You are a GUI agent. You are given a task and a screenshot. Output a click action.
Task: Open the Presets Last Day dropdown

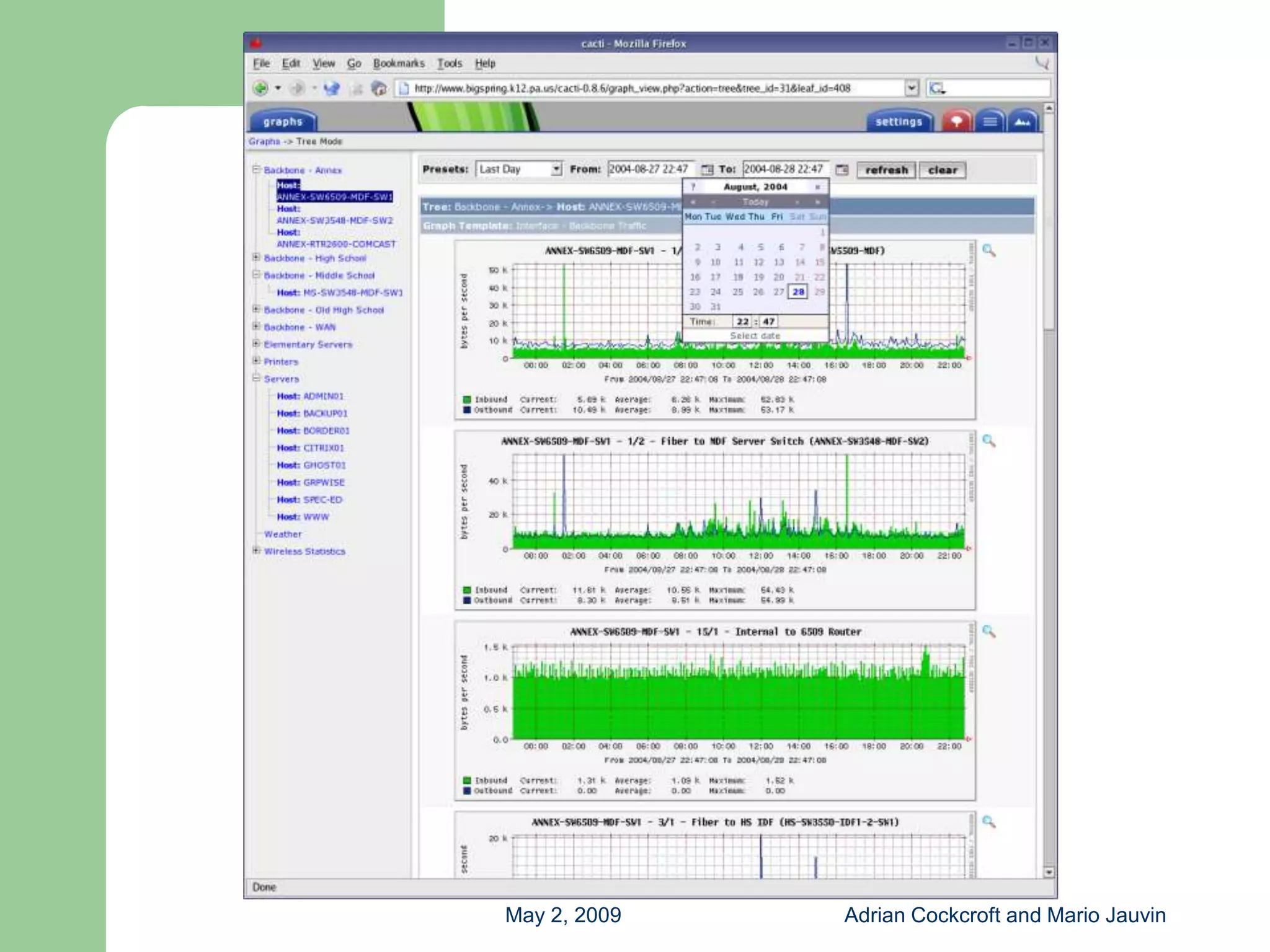coord(518,169)
